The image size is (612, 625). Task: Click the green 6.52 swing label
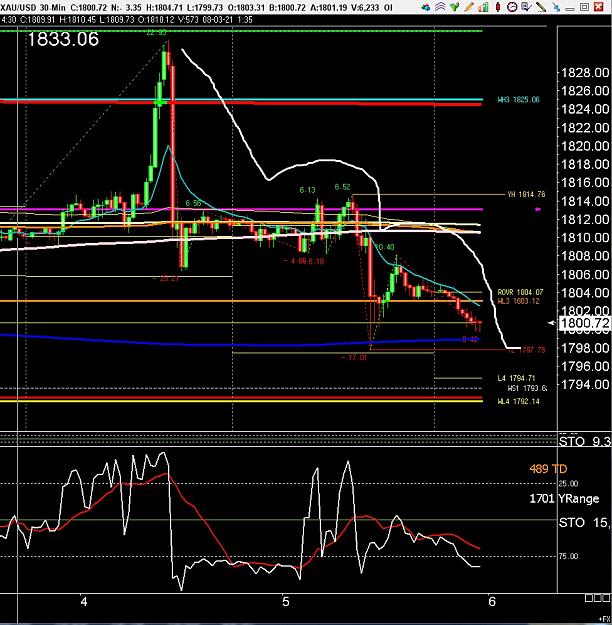[342, 187]
